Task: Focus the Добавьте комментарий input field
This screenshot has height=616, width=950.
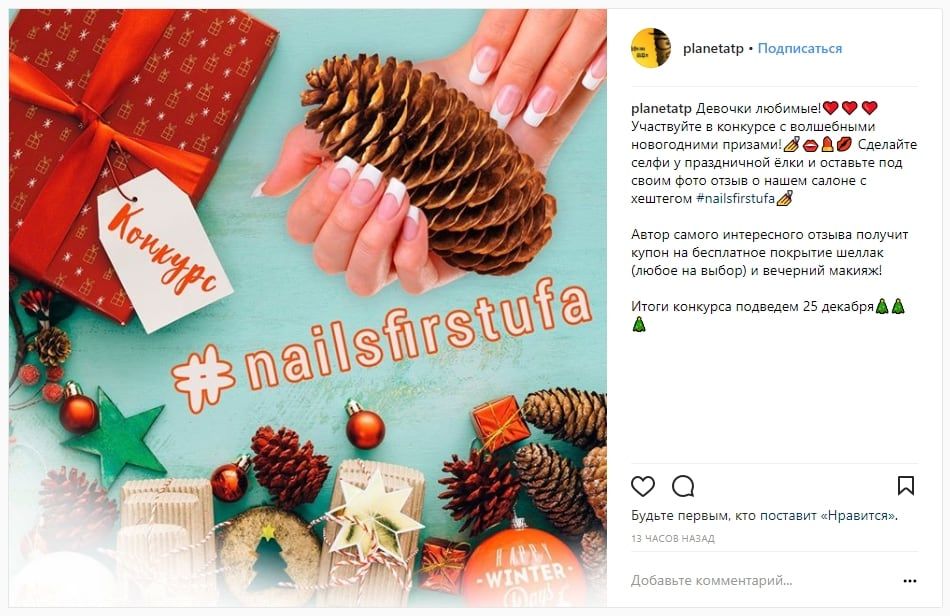Action: (711, 581)
